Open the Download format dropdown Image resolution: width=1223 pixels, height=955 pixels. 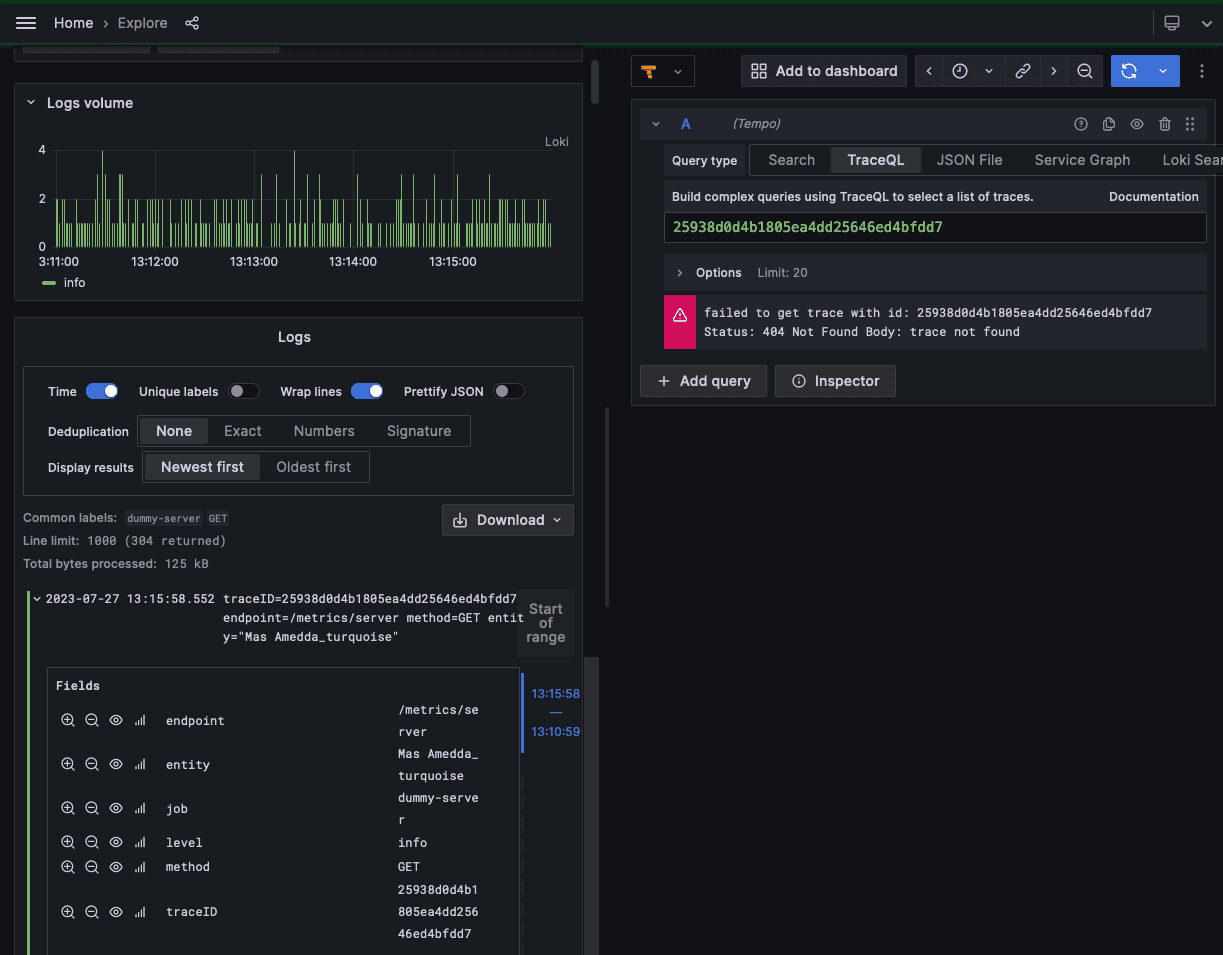click(556, 520)
